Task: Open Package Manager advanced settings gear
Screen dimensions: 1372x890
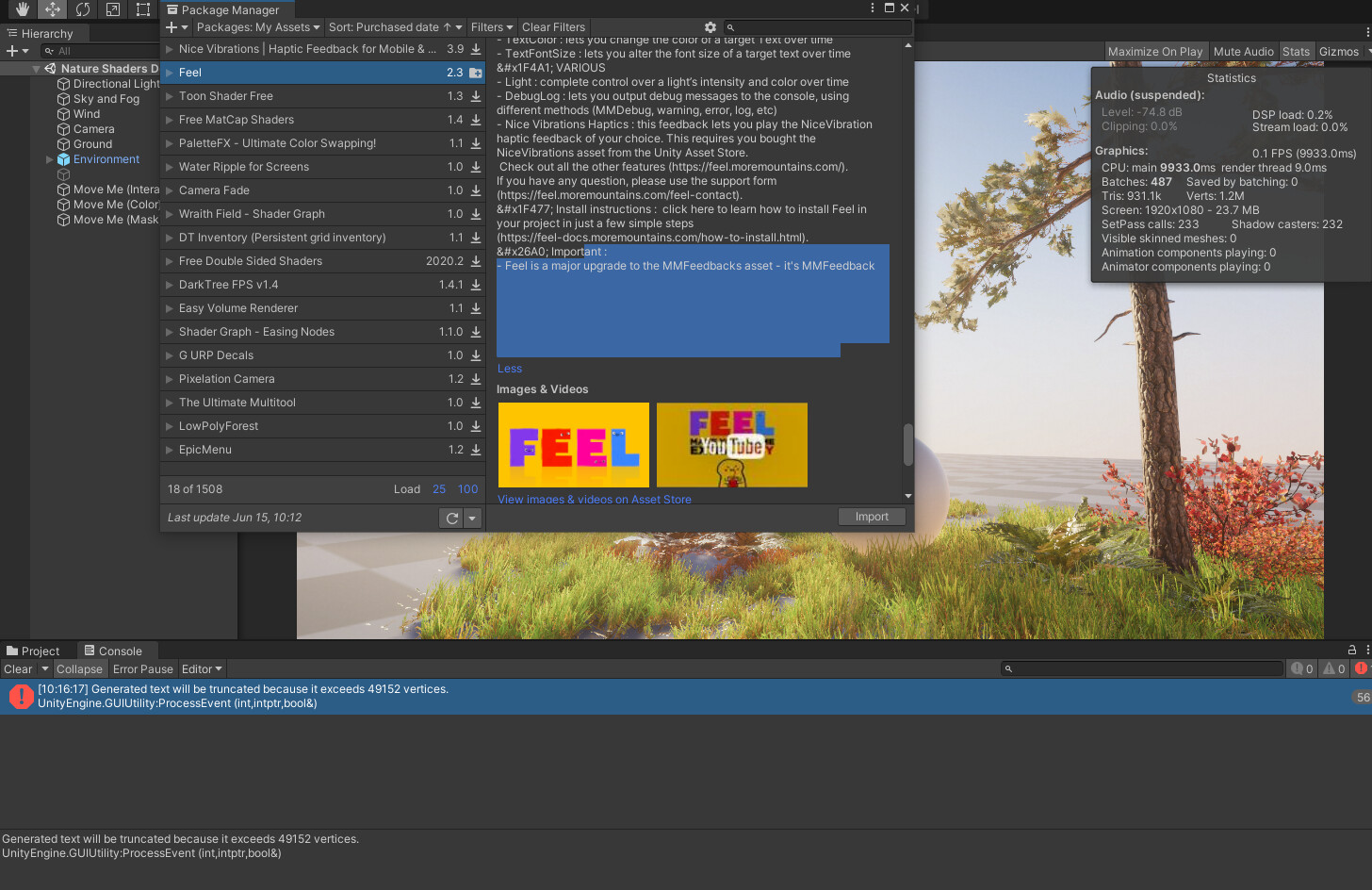Action: point(710,27)
